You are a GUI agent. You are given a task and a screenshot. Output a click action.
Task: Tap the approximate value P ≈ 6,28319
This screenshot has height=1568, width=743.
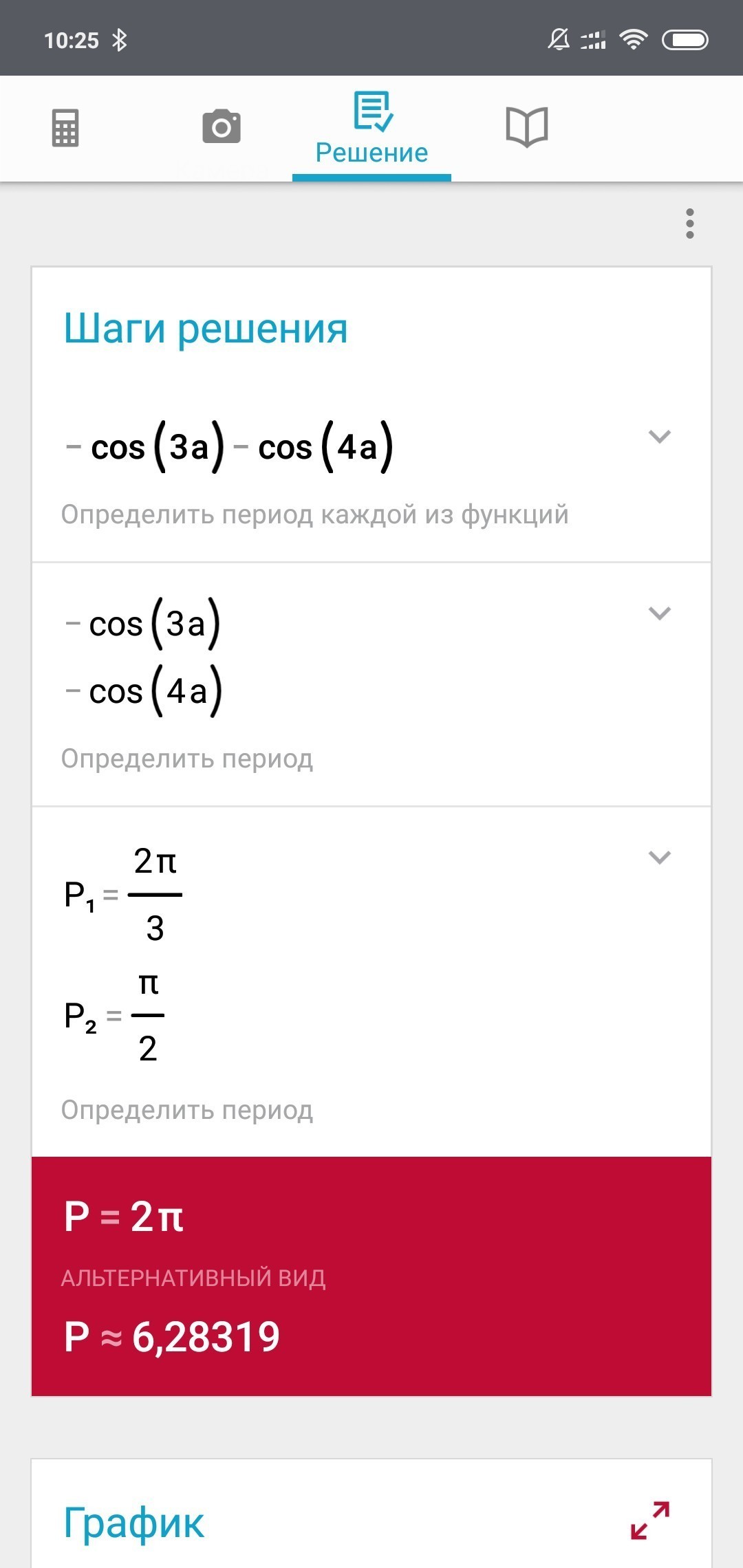pyautogui.click(x=172, y=1336)
